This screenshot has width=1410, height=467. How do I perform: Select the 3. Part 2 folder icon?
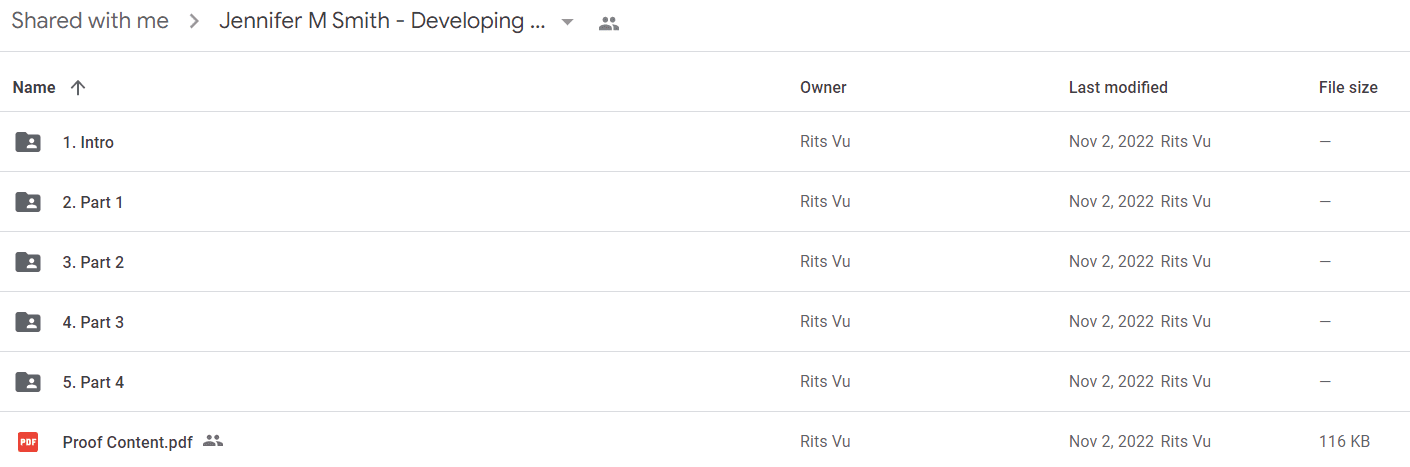(28, 262)
